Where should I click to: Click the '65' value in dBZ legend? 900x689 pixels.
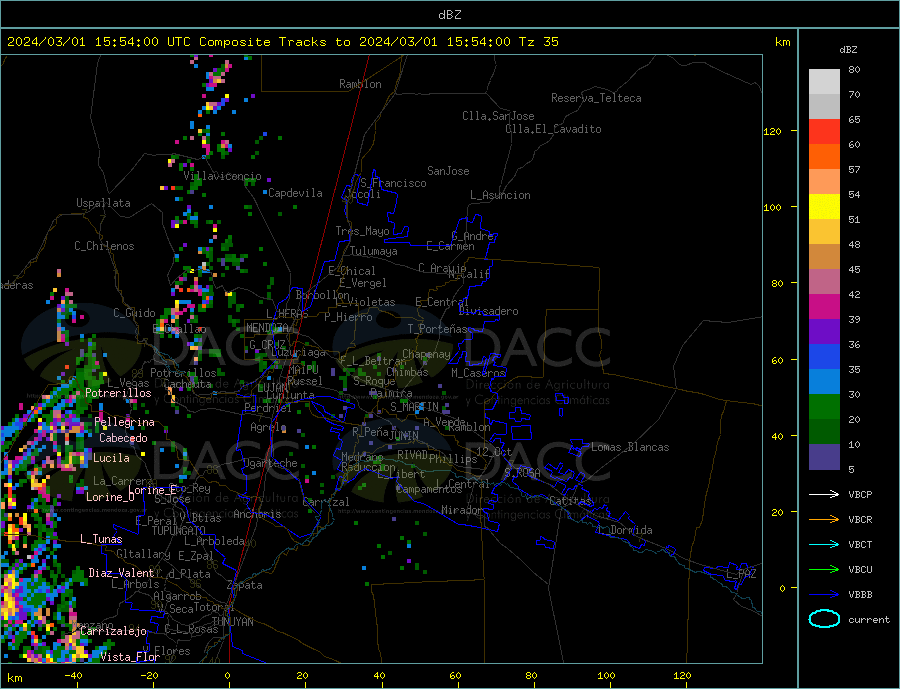pos(854,119)
